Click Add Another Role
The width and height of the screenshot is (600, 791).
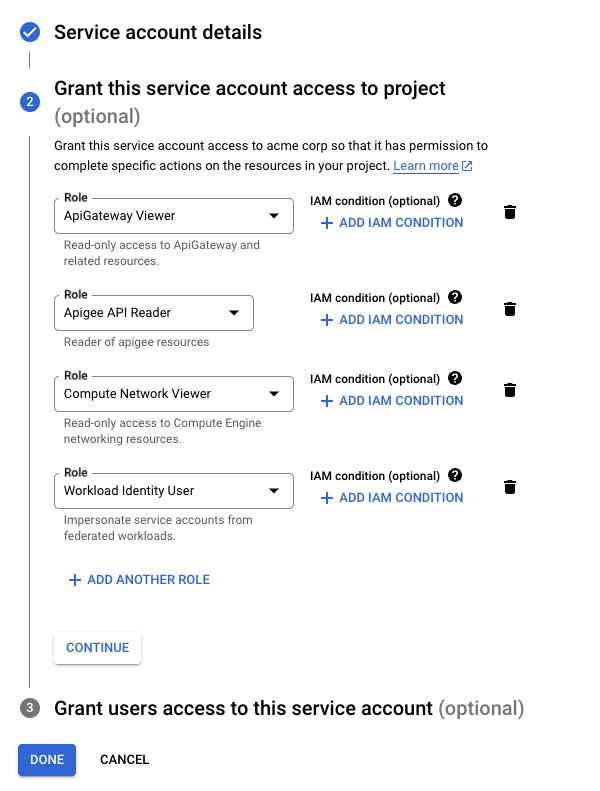139,580
